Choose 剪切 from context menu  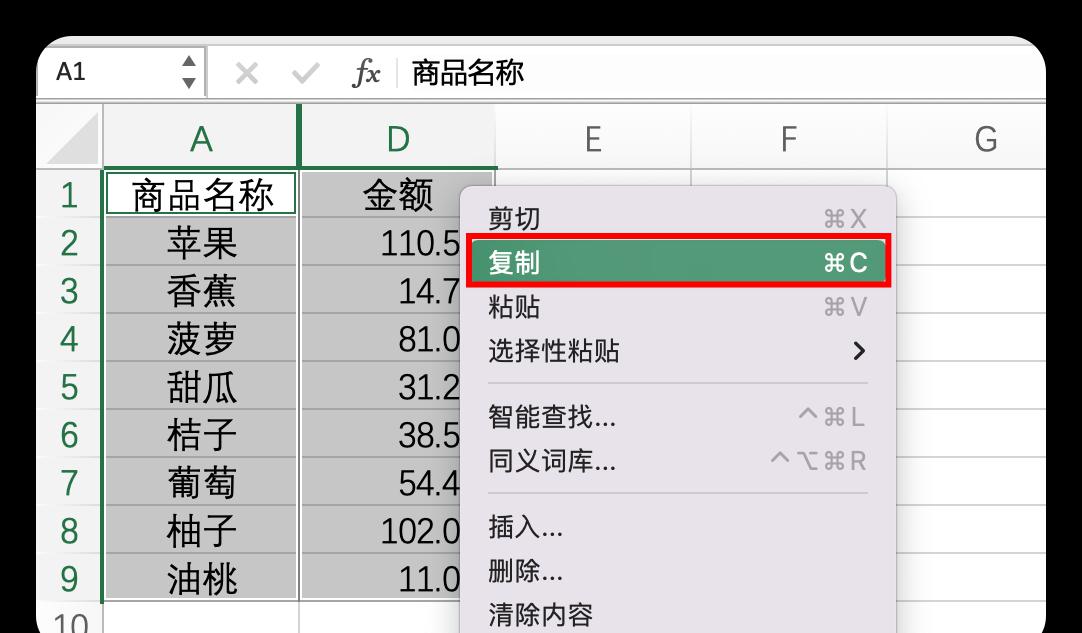coord(678,219)
